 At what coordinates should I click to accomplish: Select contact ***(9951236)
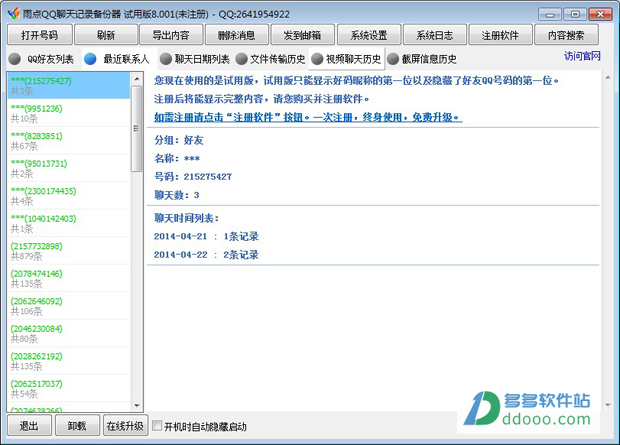(x=69, y=113)
